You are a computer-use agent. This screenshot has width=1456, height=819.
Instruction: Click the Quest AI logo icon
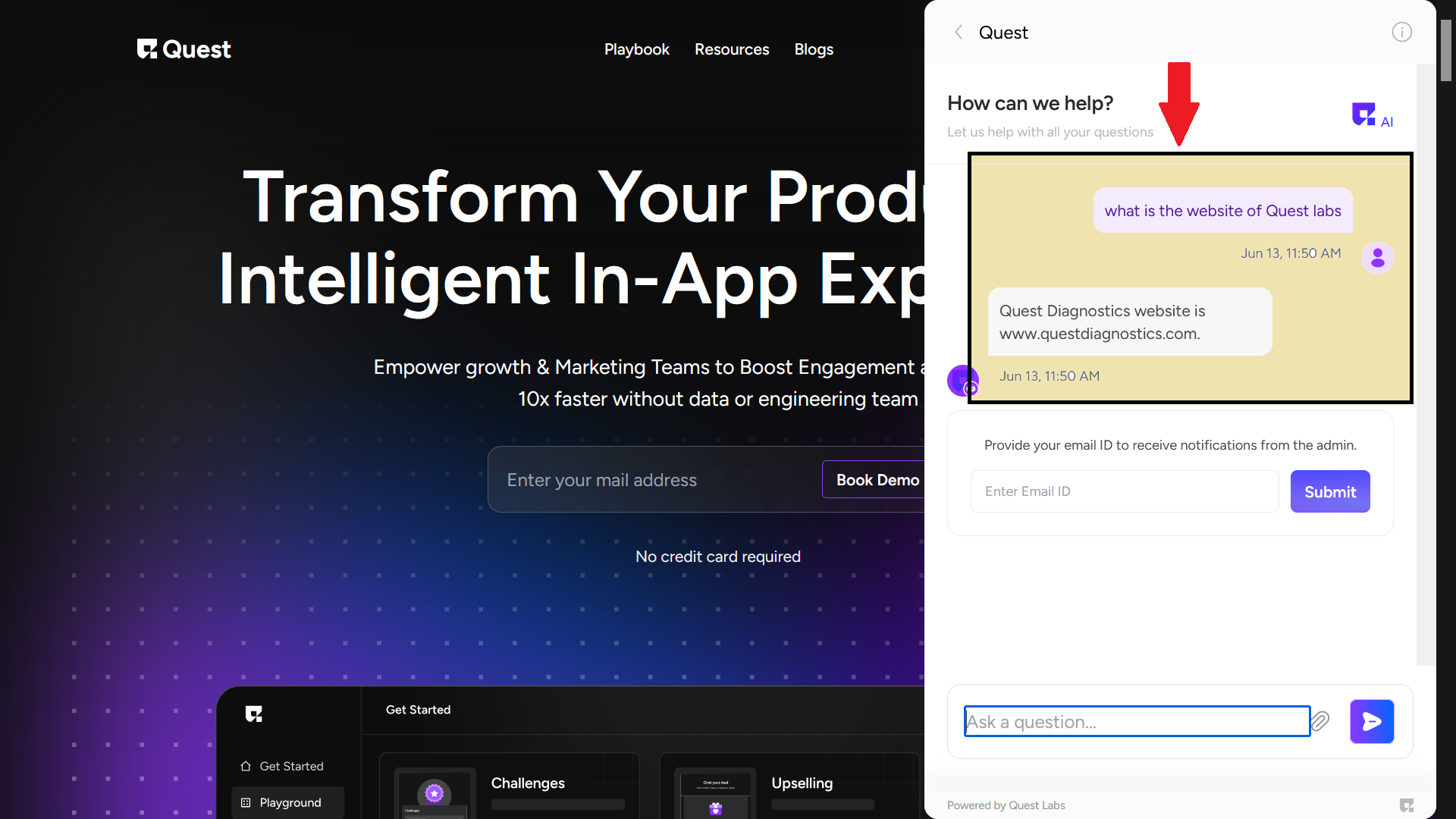click(1364, 115)
